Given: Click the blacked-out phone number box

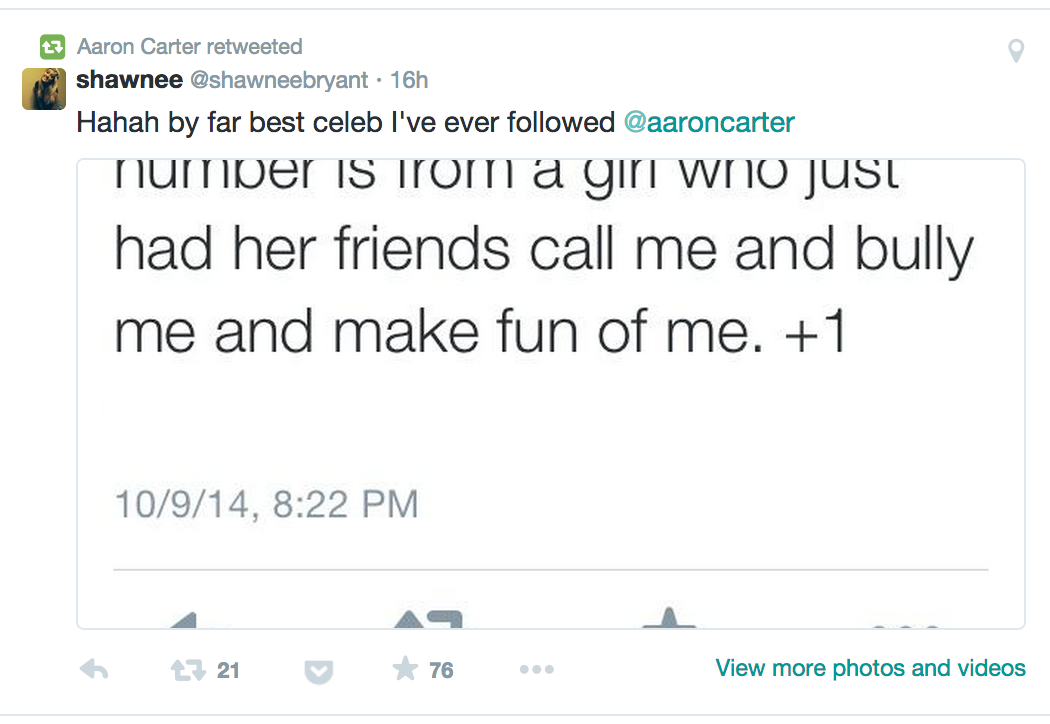Looking at the screenshot, I should point(331,414).
